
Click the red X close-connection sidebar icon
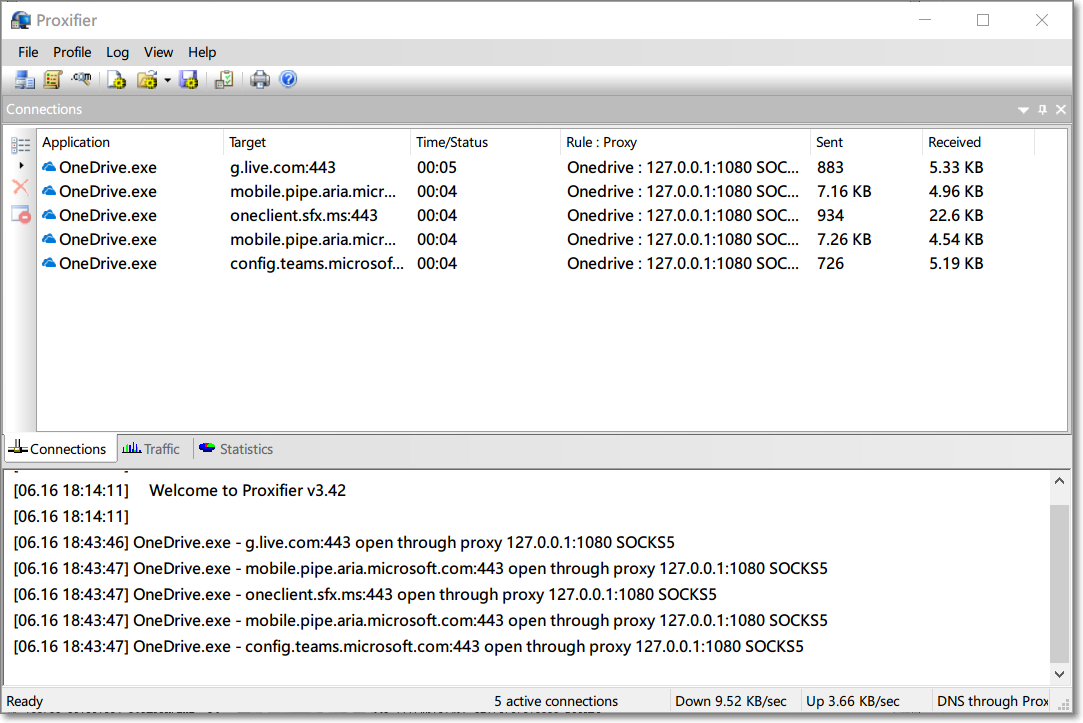21,187
